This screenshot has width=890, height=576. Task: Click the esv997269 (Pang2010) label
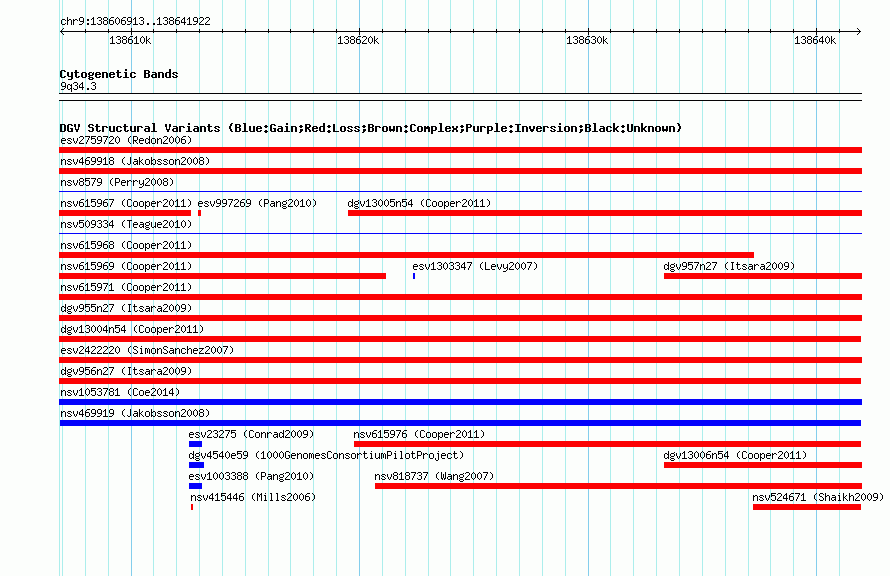[x=257, y=203]
